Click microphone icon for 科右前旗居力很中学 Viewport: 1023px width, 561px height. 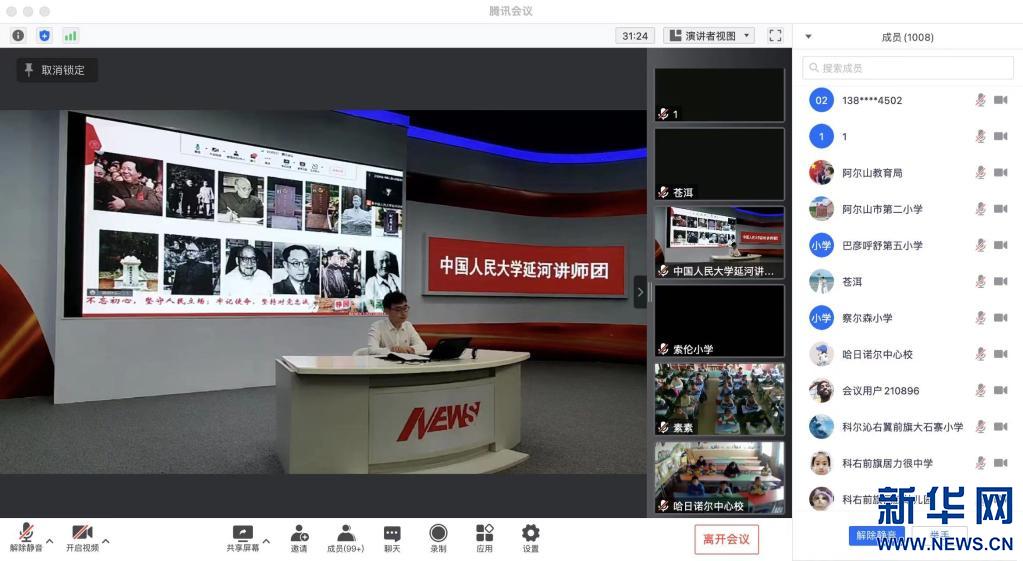(x=980, y=463)
